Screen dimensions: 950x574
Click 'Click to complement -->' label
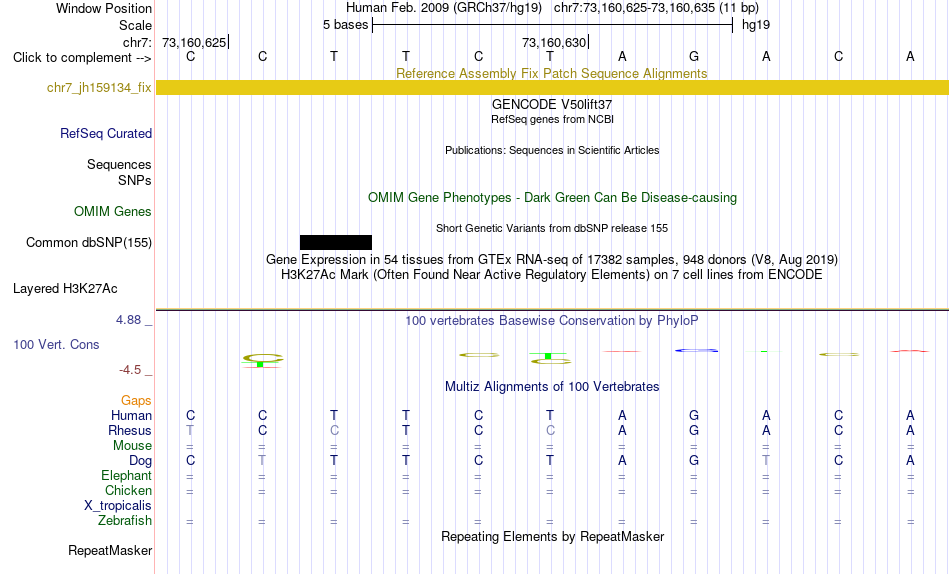coord(82,58)
